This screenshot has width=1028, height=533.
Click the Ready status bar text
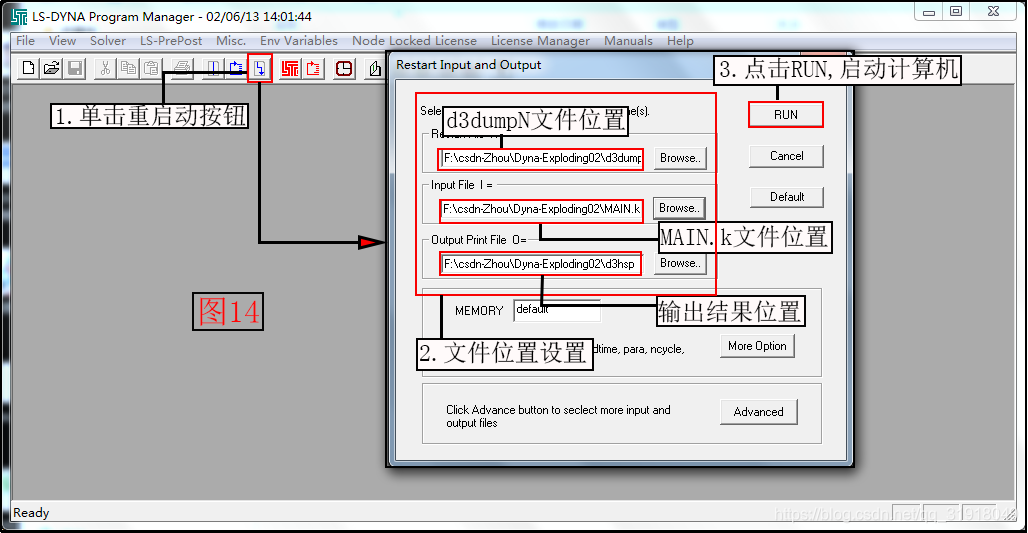31,513
